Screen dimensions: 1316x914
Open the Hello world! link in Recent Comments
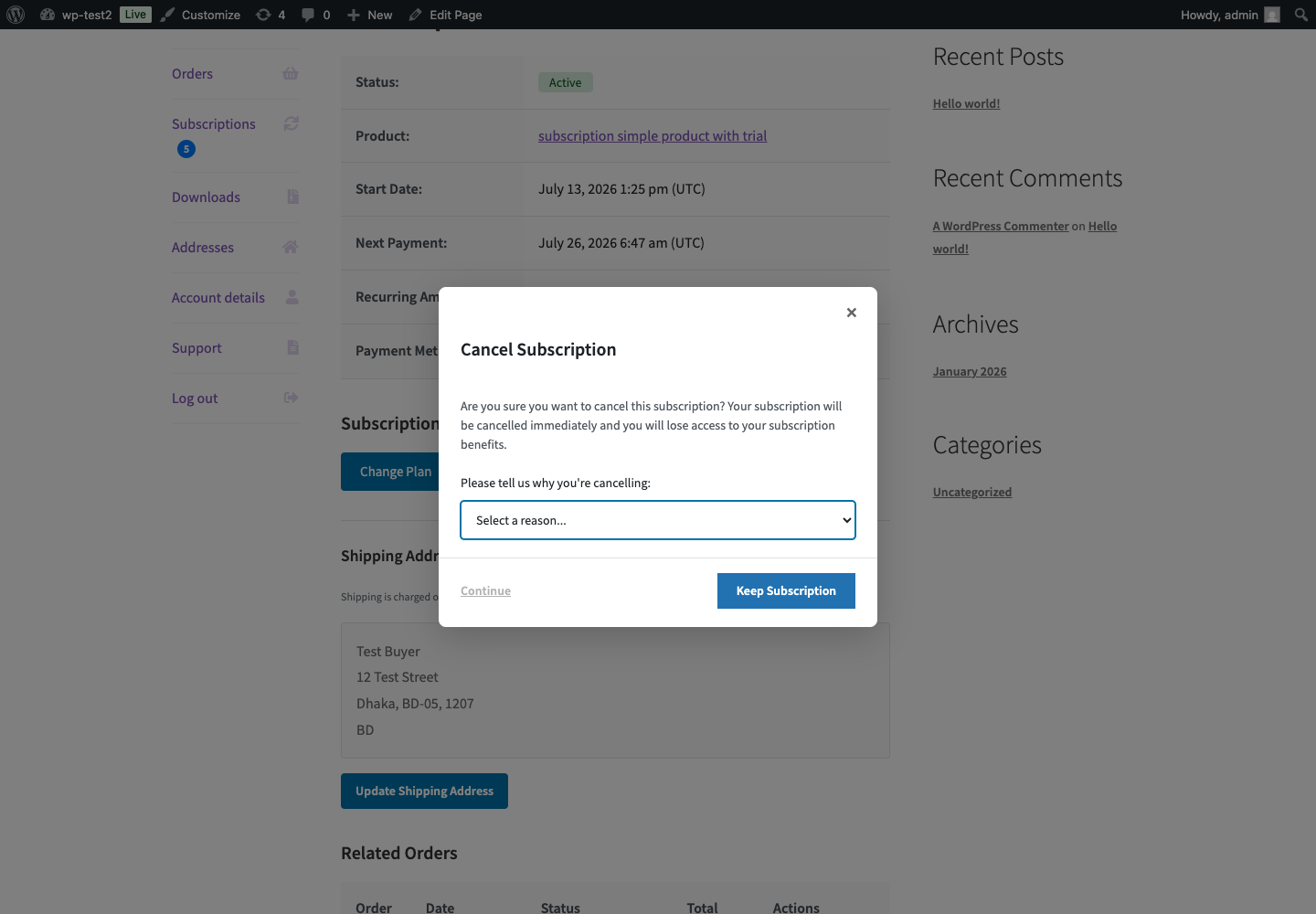tap(1102, 226)
